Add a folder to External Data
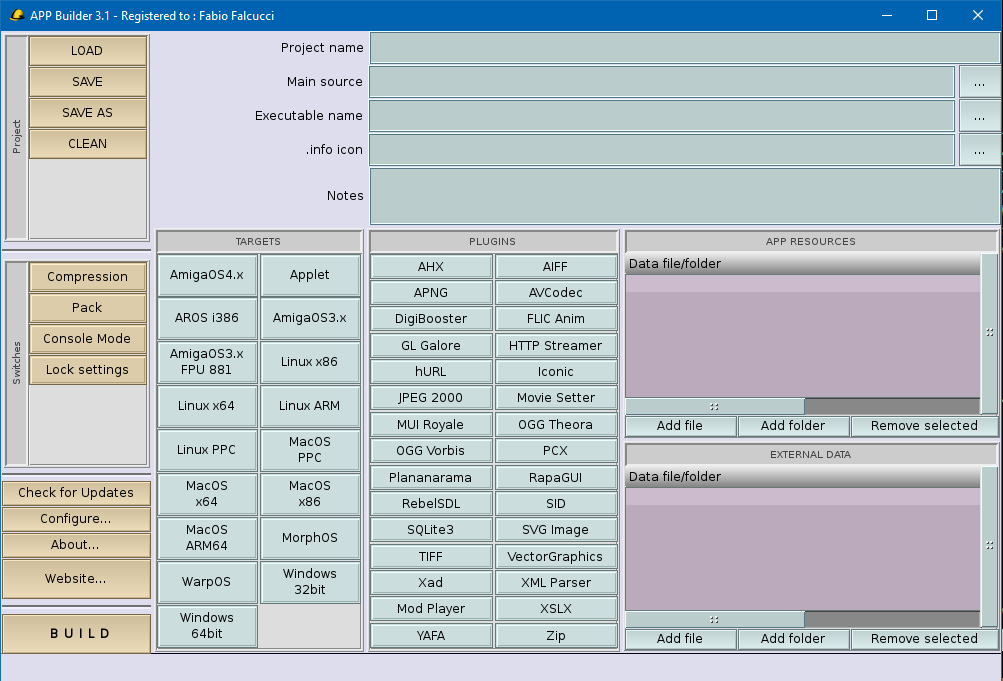Viewport: 1003px width, 681px height. [793, 638]
